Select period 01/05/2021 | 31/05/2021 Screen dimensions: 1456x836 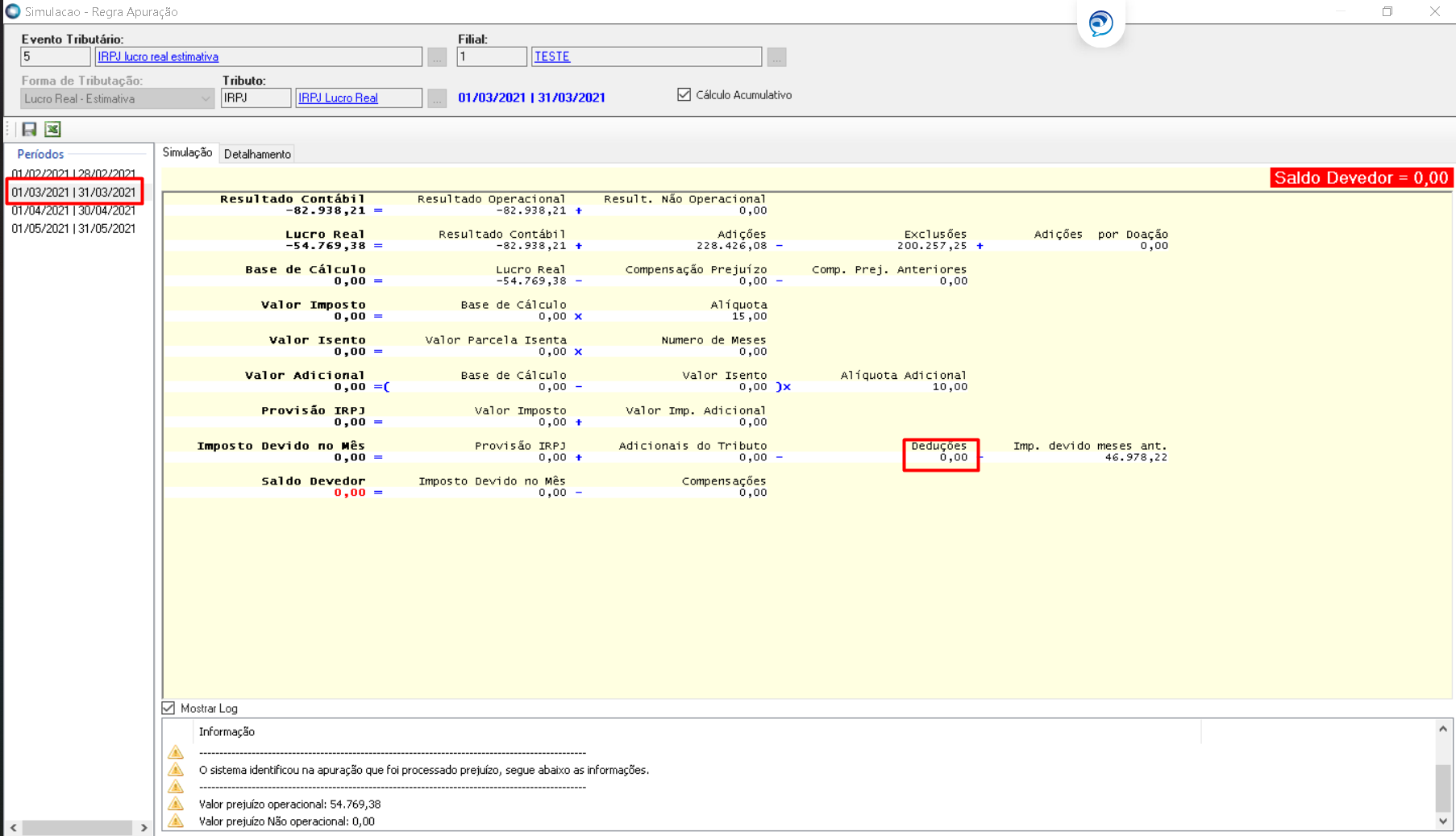(73, 229)
